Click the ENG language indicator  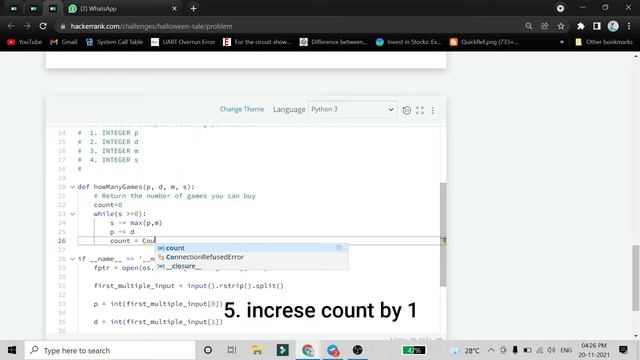pyautogui.click(x=567, y=350)
